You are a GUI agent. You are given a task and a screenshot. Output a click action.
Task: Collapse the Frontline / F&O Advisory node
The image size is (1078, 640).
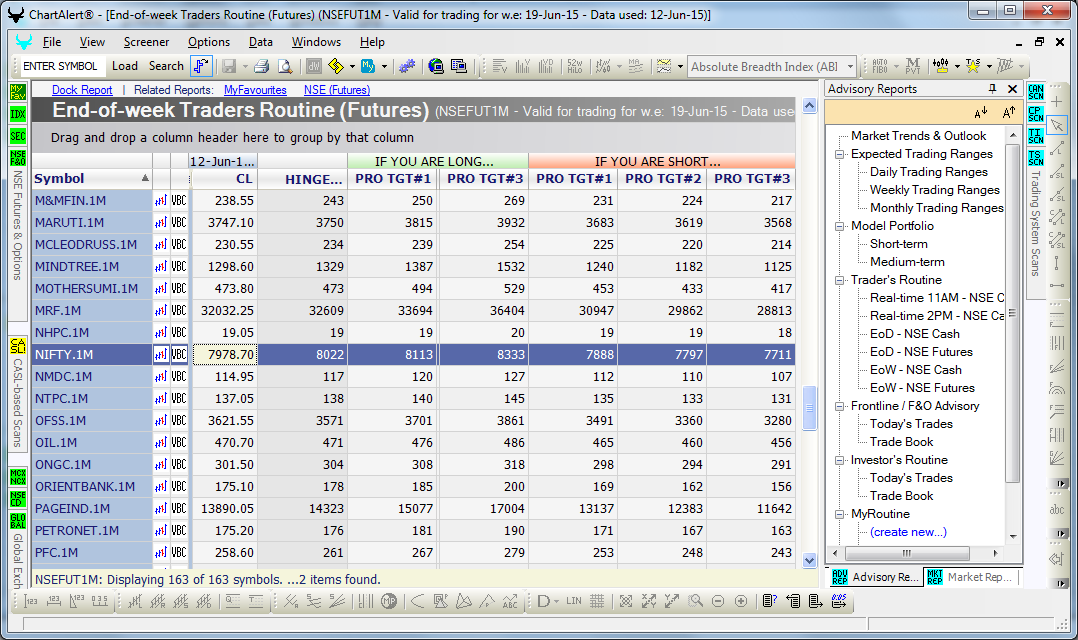click(x=839, y=406)
